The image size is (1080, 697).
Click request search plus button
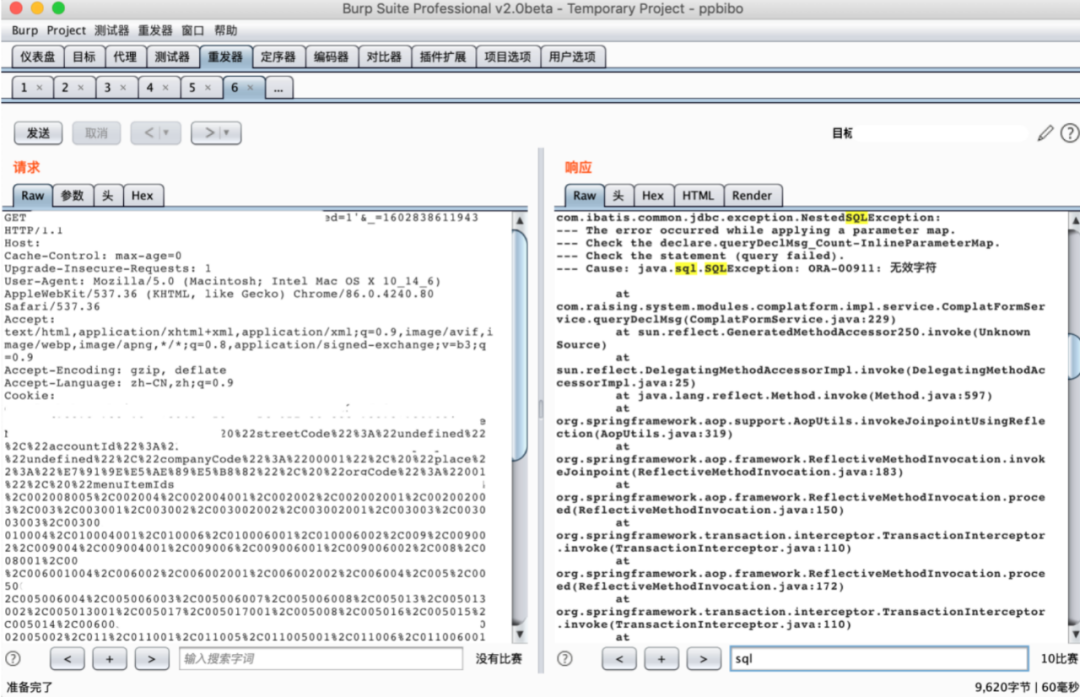[110, 659]
